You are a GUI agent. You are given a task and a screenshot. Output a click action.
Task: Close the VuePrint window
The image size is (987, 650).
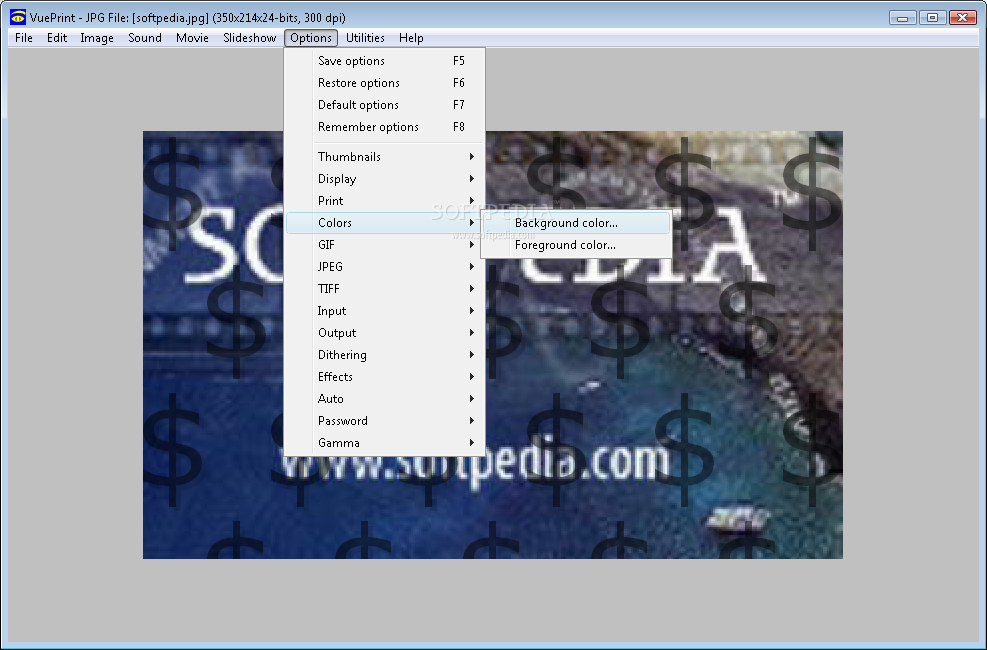click(962, 18)
